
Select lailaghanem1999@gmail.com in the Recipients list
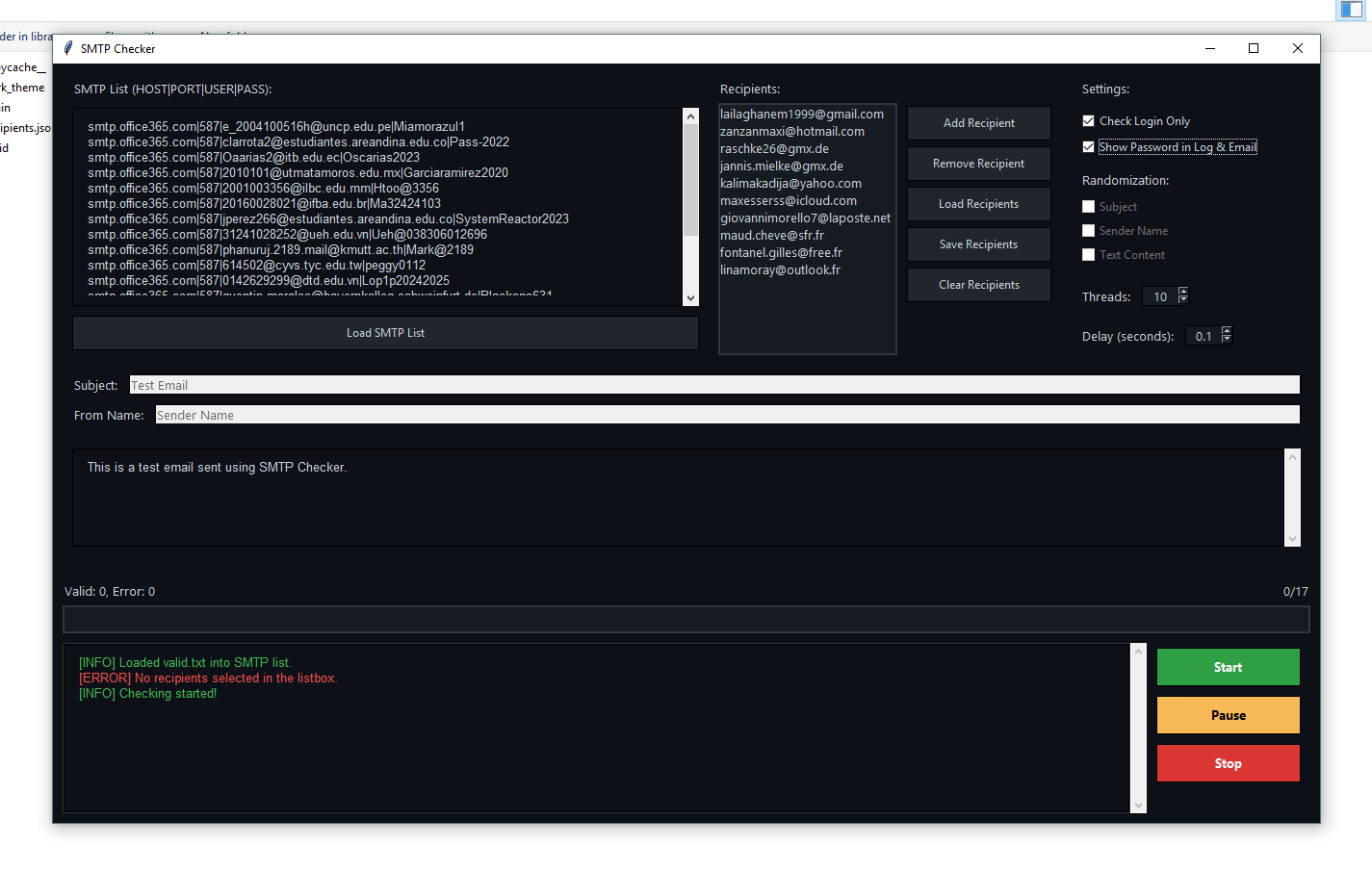click(x=802, y=114)
